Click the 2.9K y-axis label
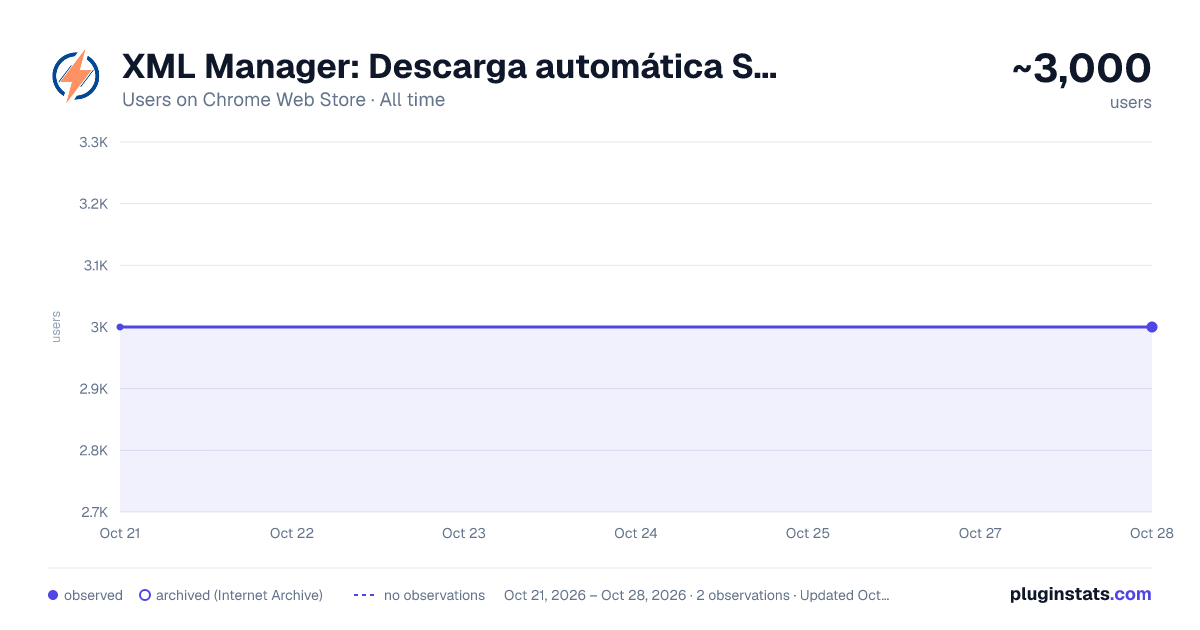The height and width of the screenshot is (630, 1200). click(93, 389)
